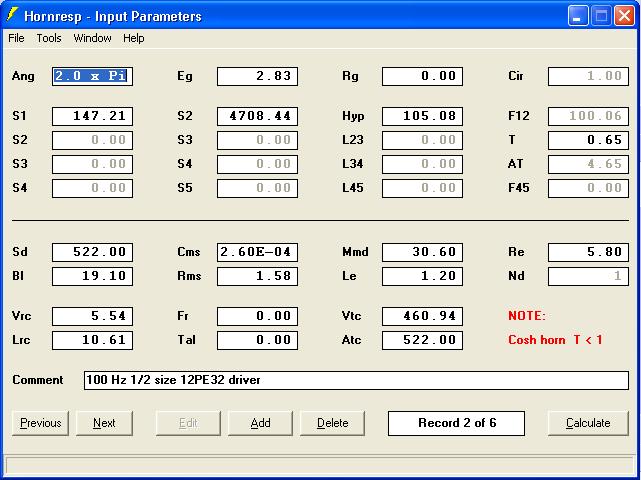Screen dimensions: 641x480
Task: Click the Record 2 of 6 indicator
Action: point(456,423)
